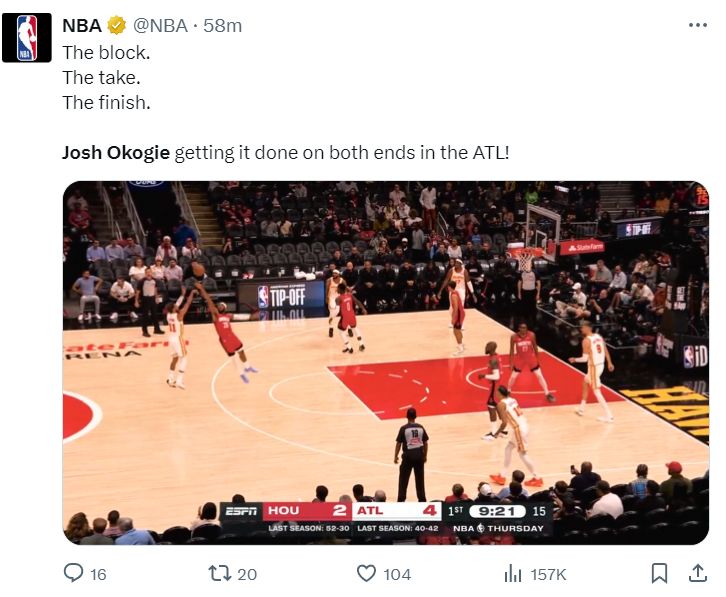Click the line reading "The block."
This screenshot has width=726, height=597.
point(106,52)
